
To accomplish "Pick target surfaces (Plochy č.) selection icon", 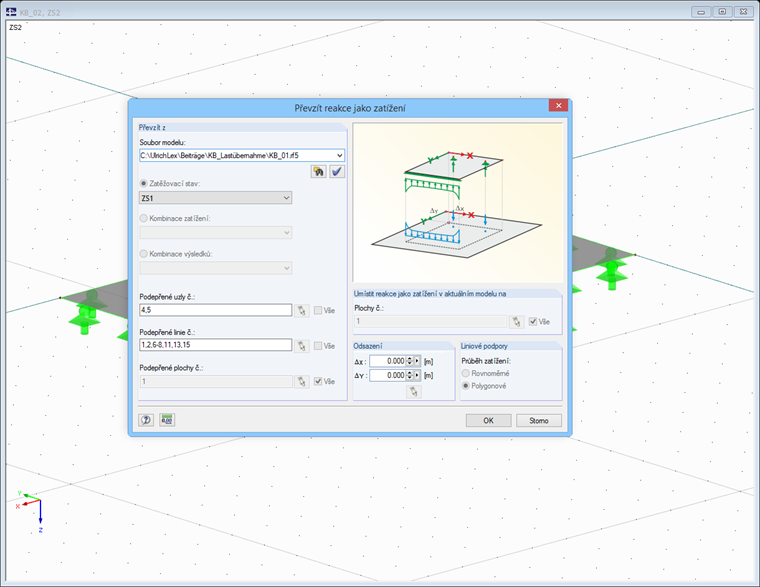I will point(517,321).
